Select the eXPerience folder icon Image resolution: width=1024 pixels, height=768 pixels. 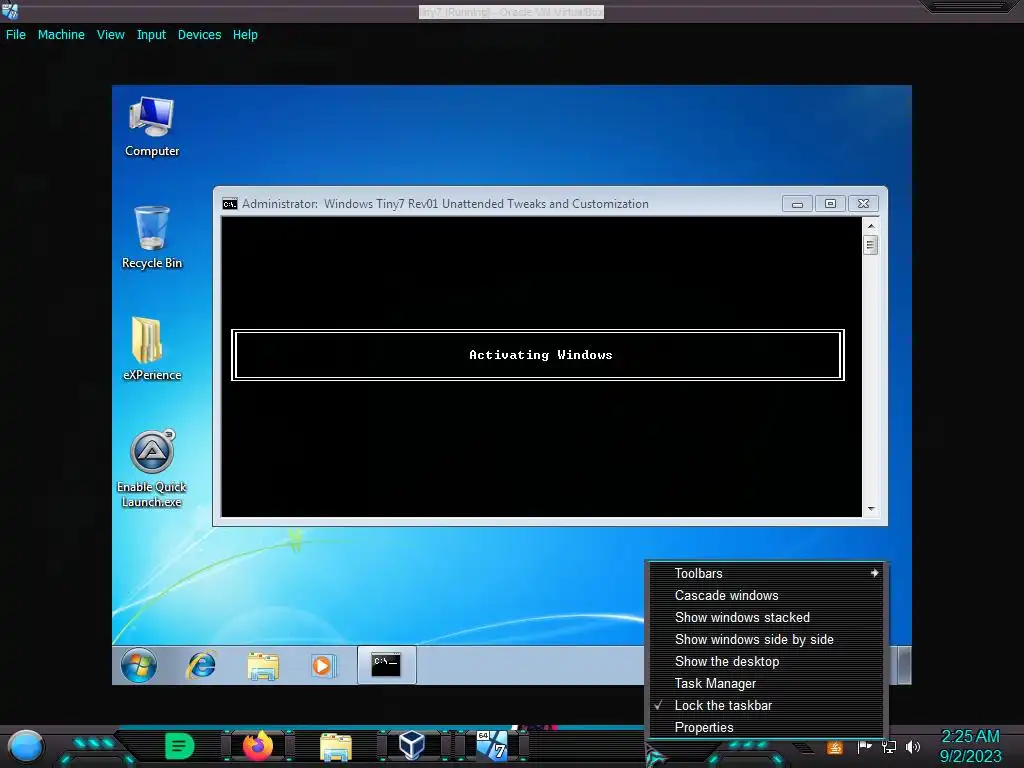click(152, 349)
